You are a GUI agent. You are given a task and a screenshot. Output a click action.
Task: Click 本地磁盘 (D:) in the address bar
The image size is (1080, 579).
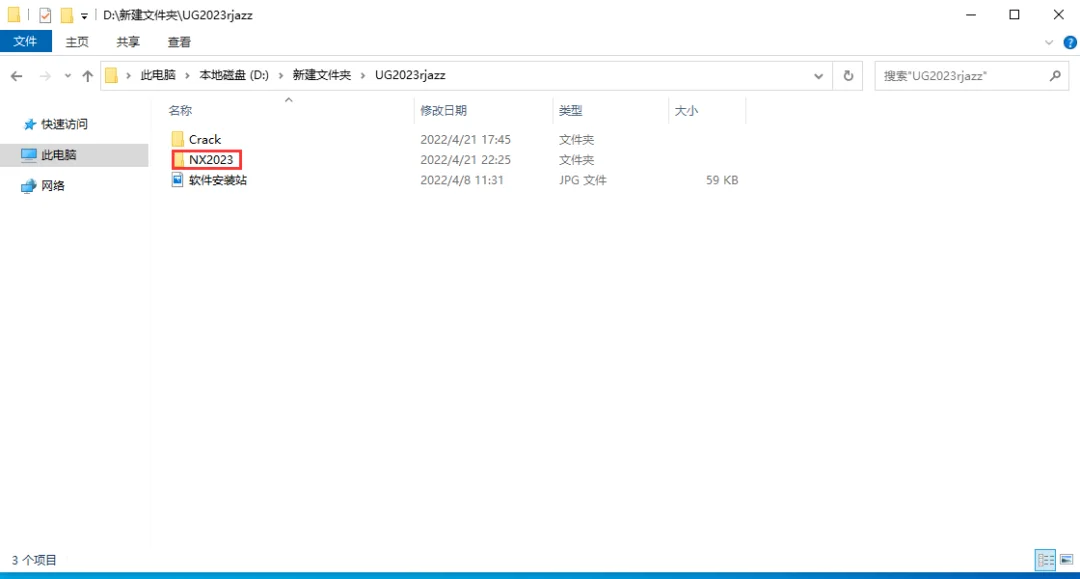234,75
